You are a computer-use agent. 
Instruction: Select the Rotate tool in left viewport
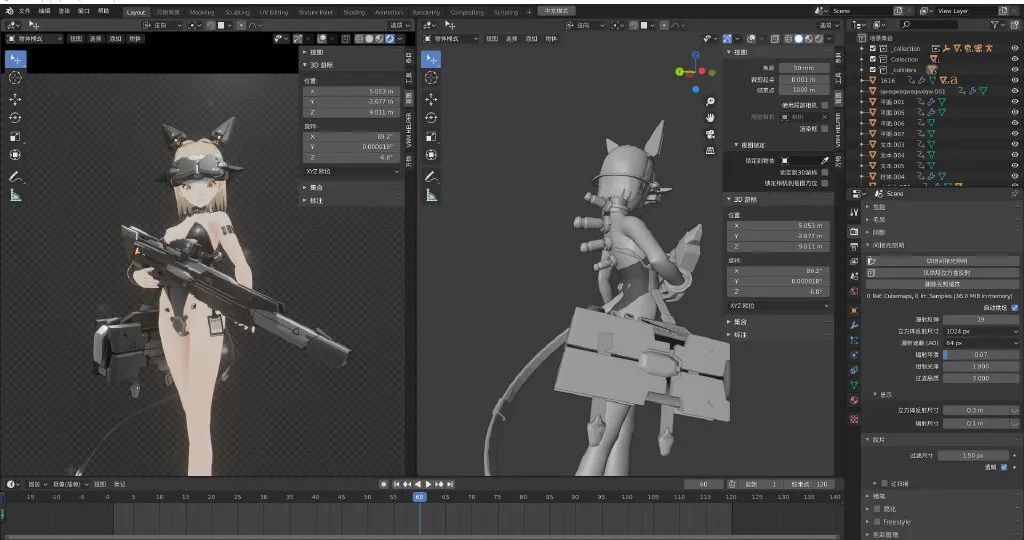(15, 118)
